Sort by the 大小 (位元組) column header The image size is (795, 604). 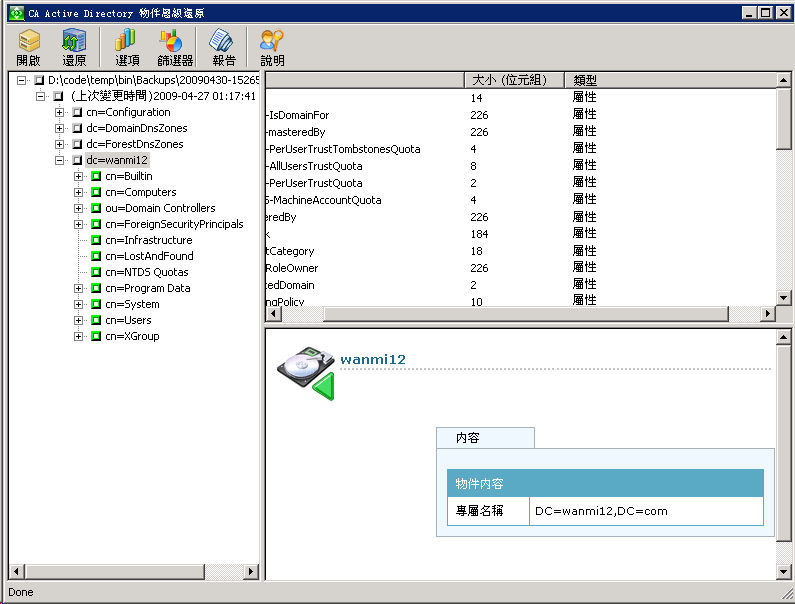tap(512, 80)
